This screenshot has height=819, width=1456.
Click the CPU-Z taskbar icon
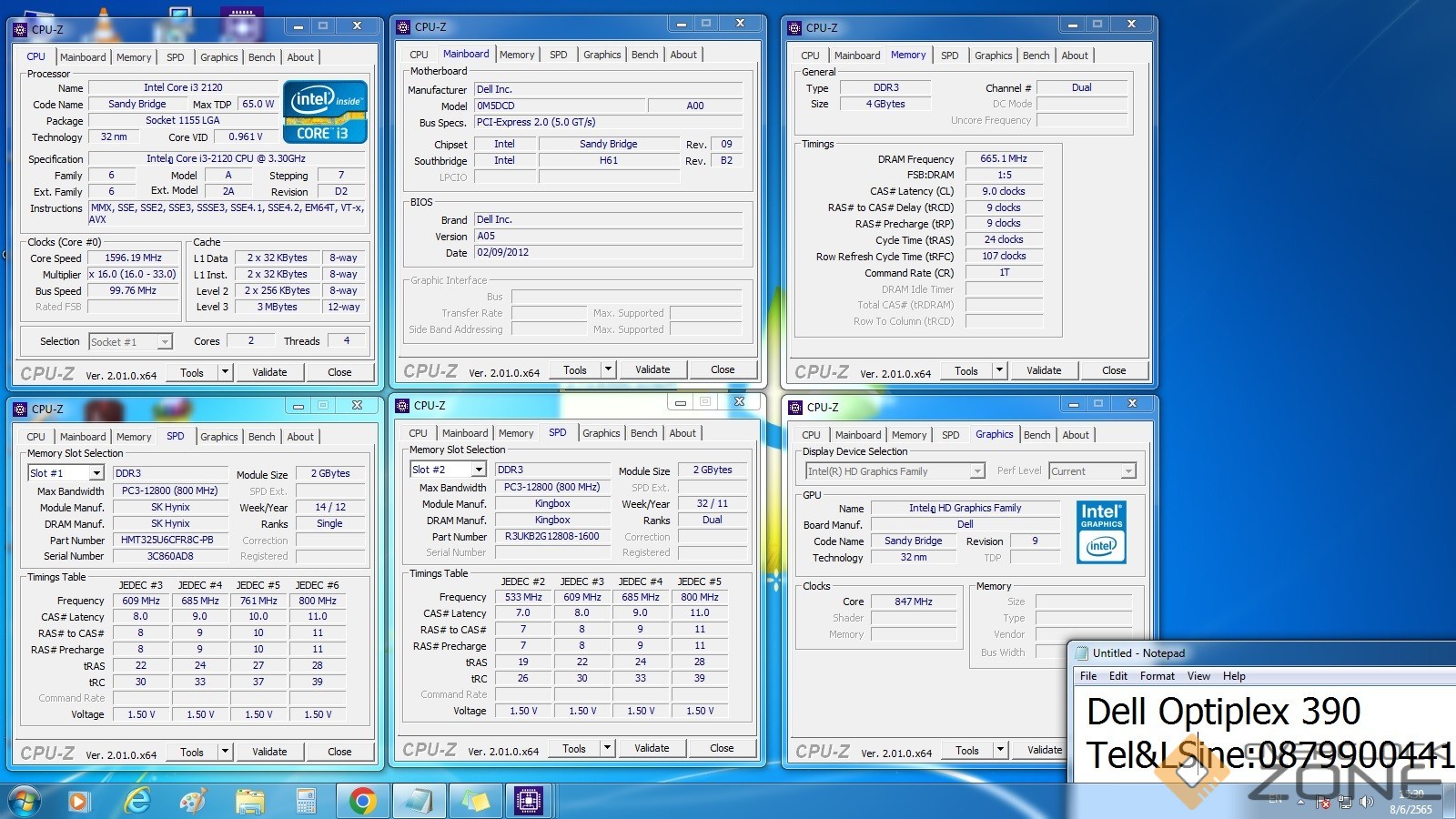(x=529, y=801)
